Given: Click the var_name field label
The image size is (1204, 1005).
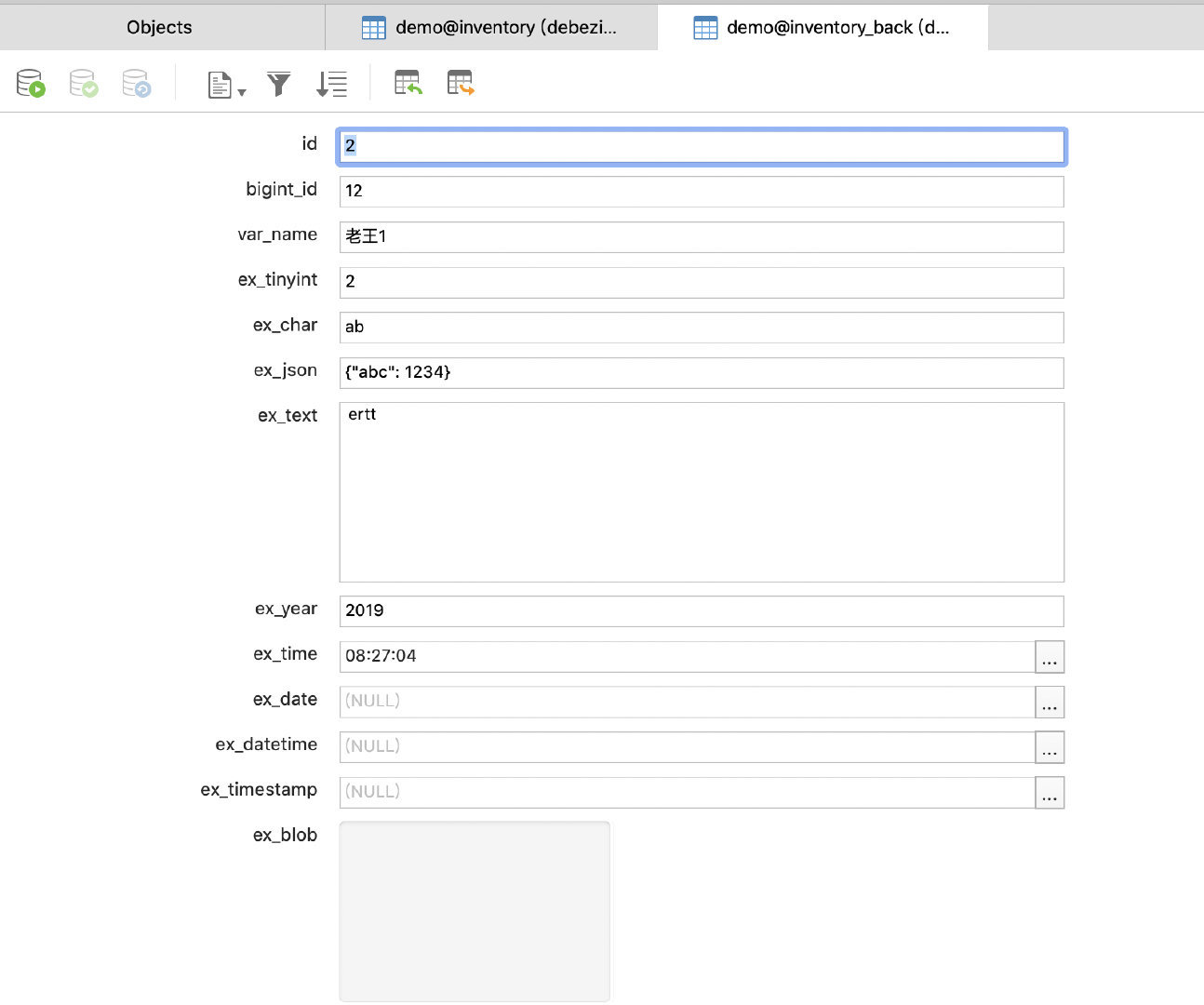Looking at the screenshot, I should pyautogui.click(x=277, y=234).
